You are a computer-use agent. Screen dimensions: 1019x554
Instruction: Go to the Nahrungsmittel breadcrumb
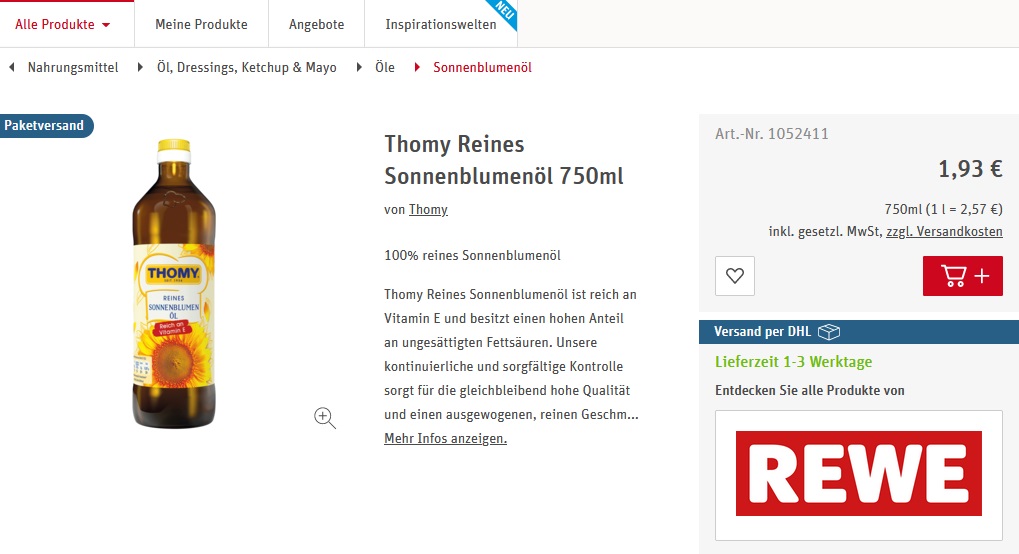click(73, 67)
